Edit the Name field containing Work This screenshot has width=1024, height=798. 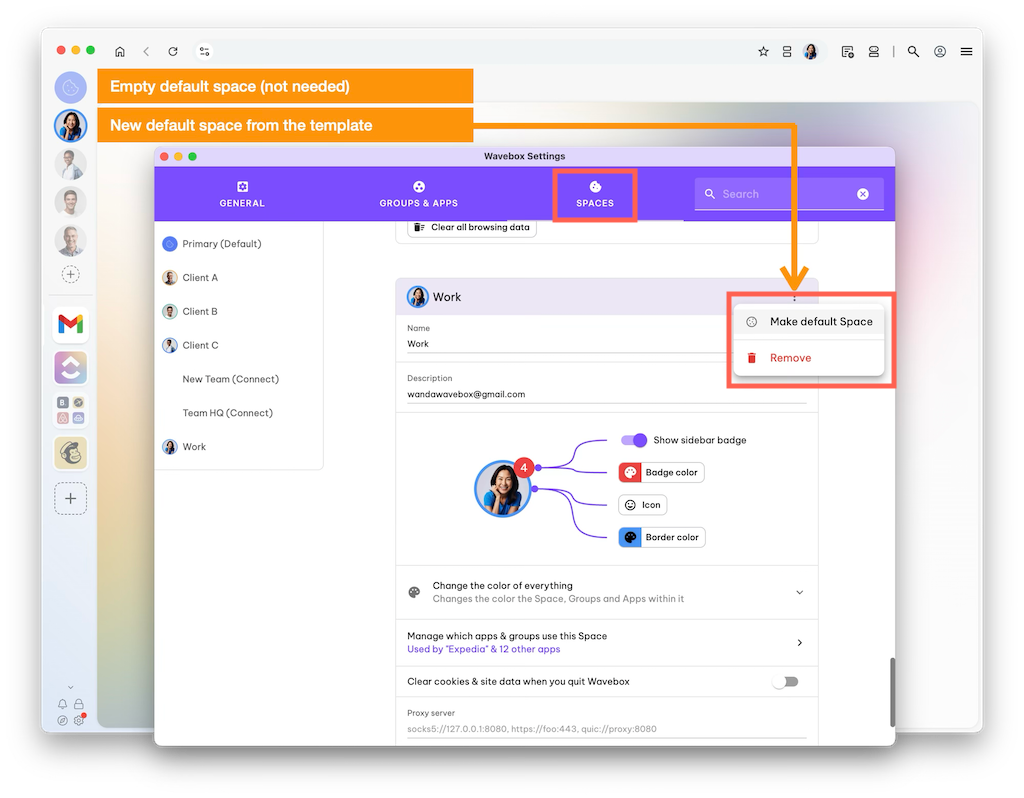pos(565,343)
